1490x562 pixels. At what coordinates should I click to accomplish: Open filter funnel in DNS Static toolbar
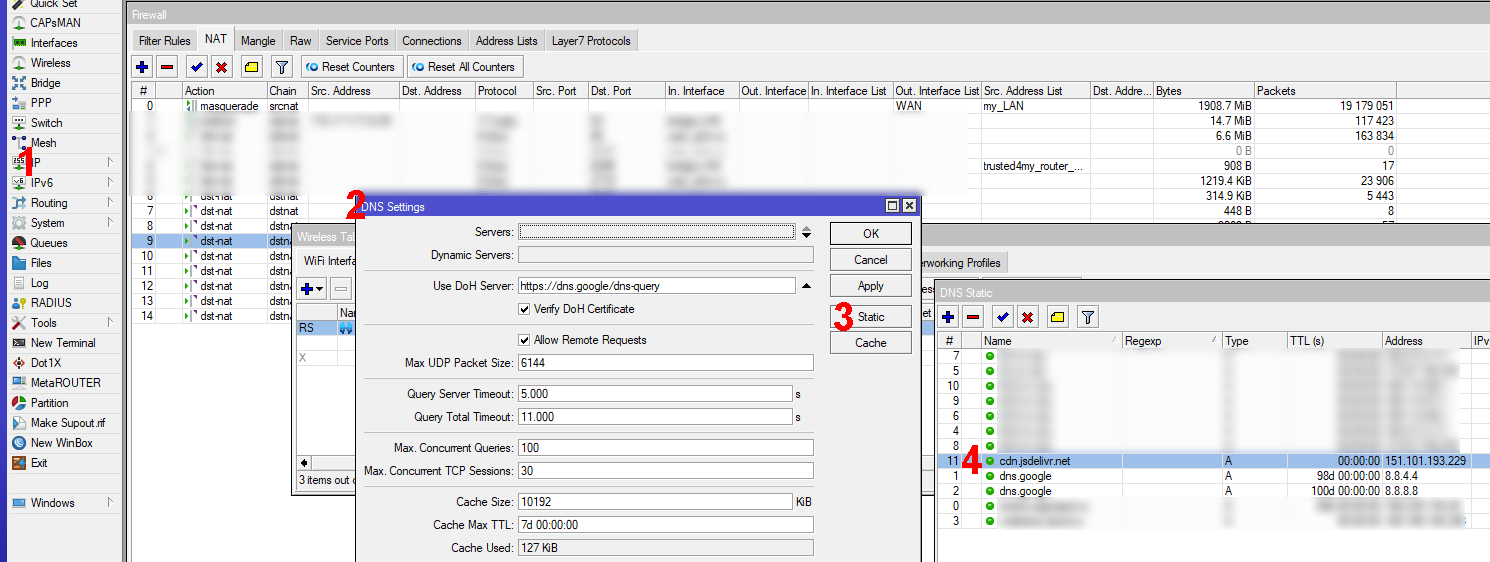[x=1089, y=317]
